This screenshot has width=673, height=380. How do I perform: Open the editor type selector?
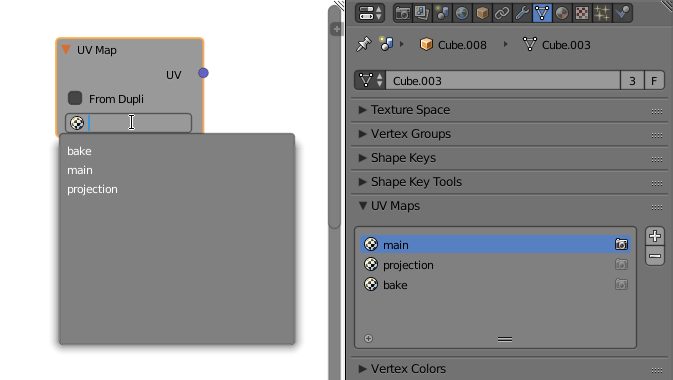370,13
